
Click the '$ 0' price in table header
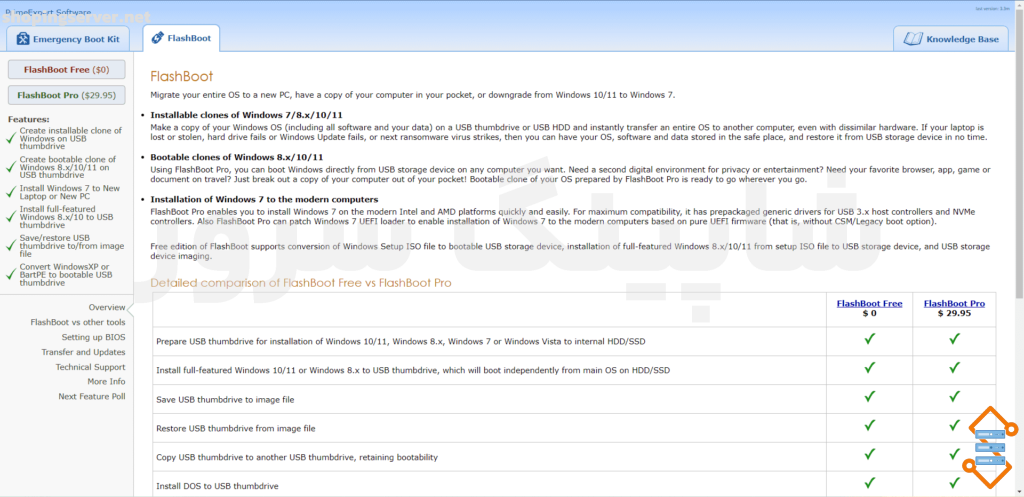[x=869, y=313]
